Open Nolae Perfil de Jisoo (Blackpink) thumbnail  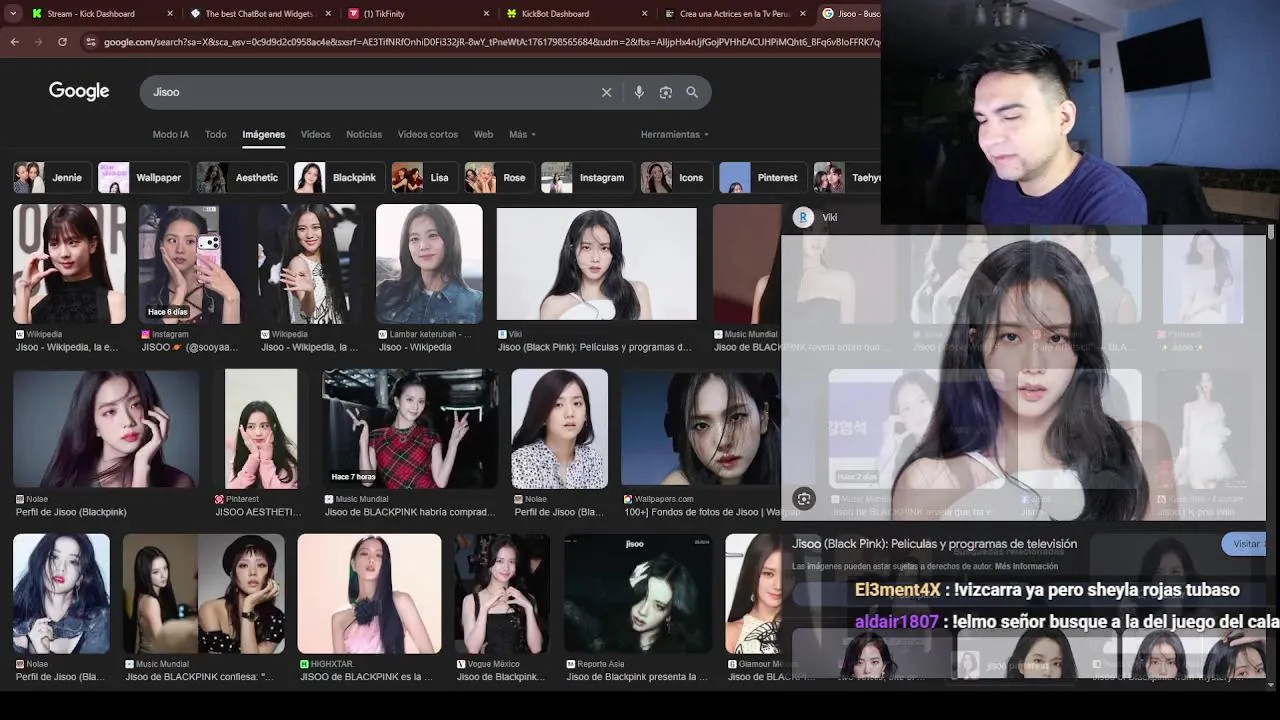(x=106, y=428)
